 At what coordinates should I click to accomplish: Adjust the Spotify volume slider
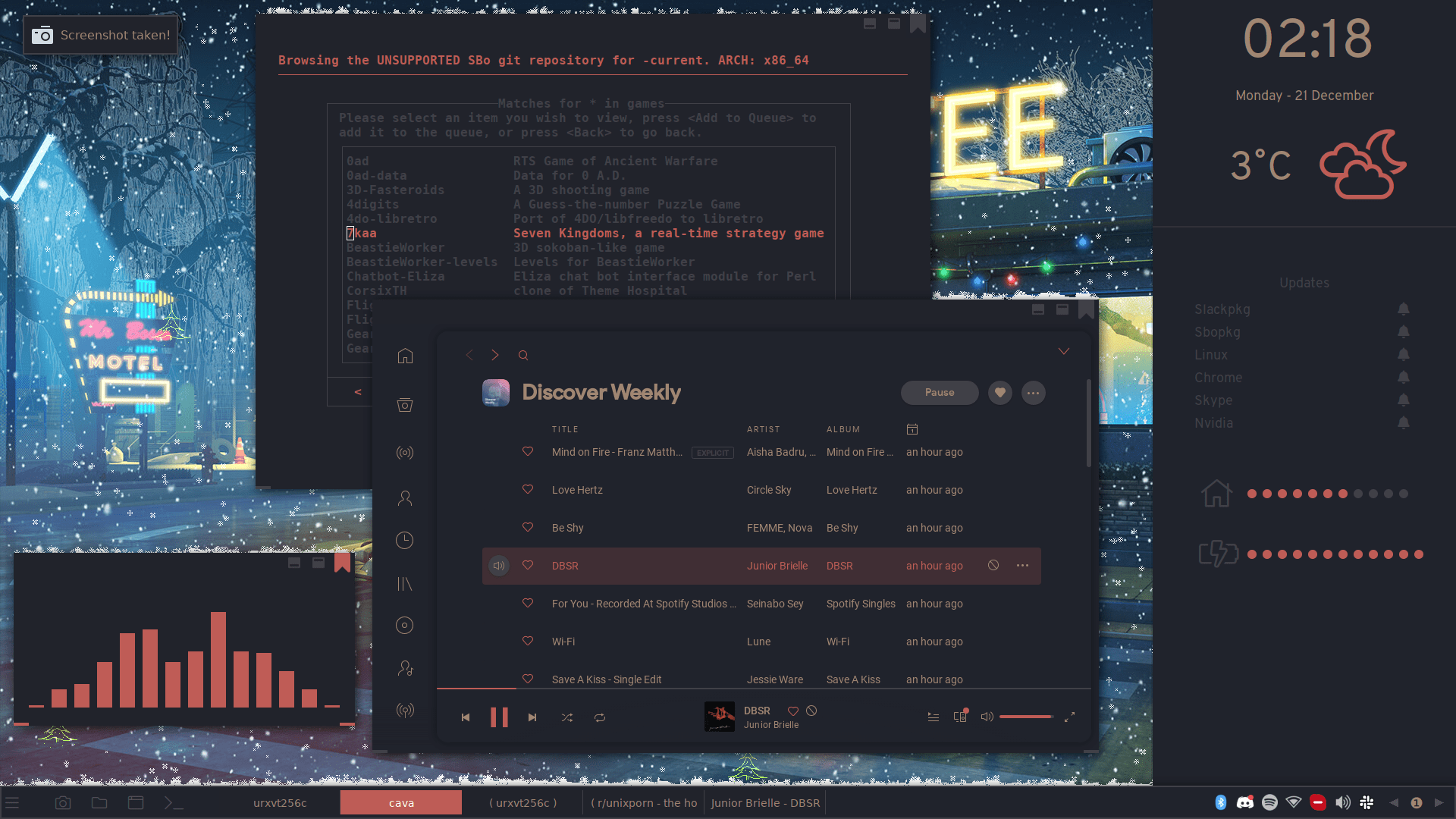coord(1025,717)
